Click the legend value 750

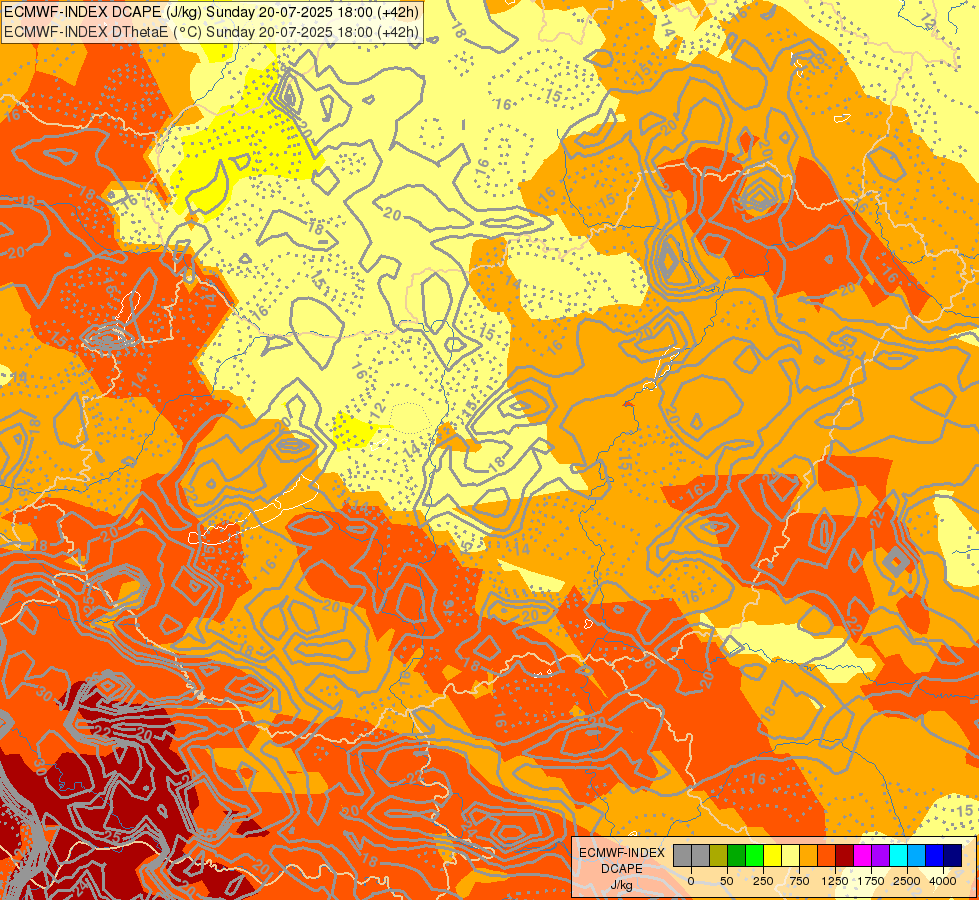pyautogui.click(x=799, y=881)
